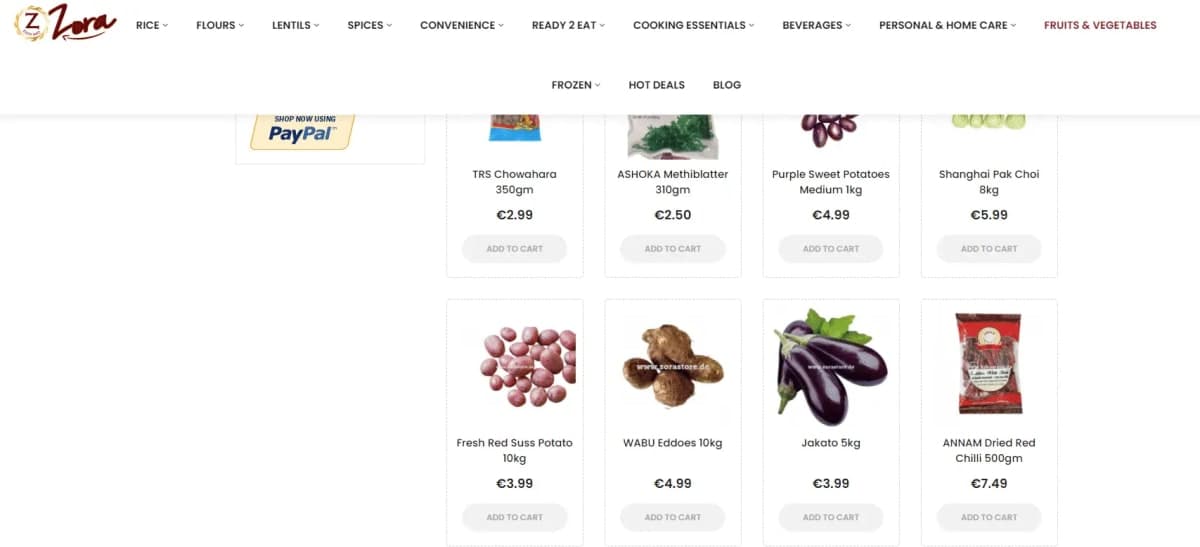Open the ANNAM Dried Red Chilli image
Screen dimensions: 1200x547
[989, 364]
